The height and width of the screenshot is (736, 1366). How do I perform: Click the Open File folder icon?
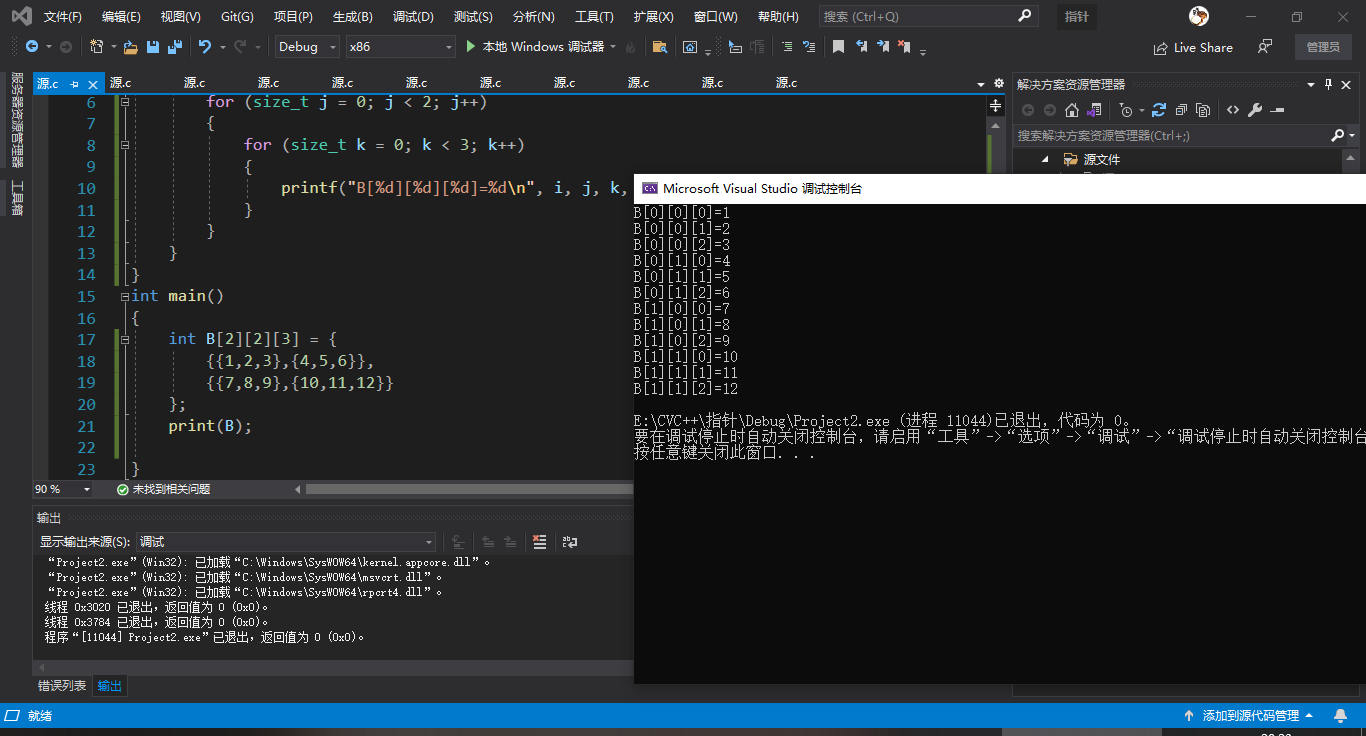point(131,47)
